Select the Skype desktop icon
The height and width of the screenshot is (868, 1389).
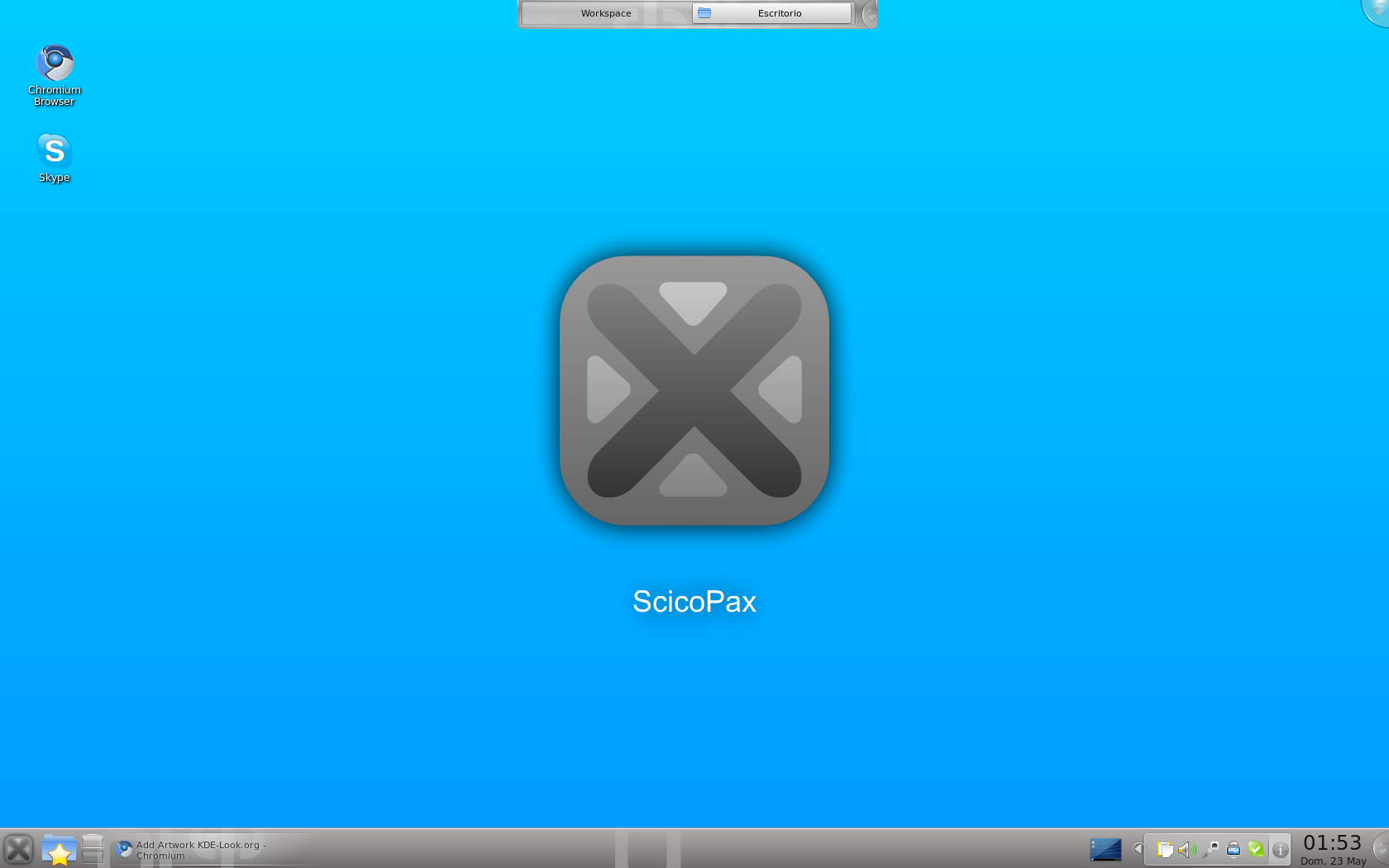55,158
